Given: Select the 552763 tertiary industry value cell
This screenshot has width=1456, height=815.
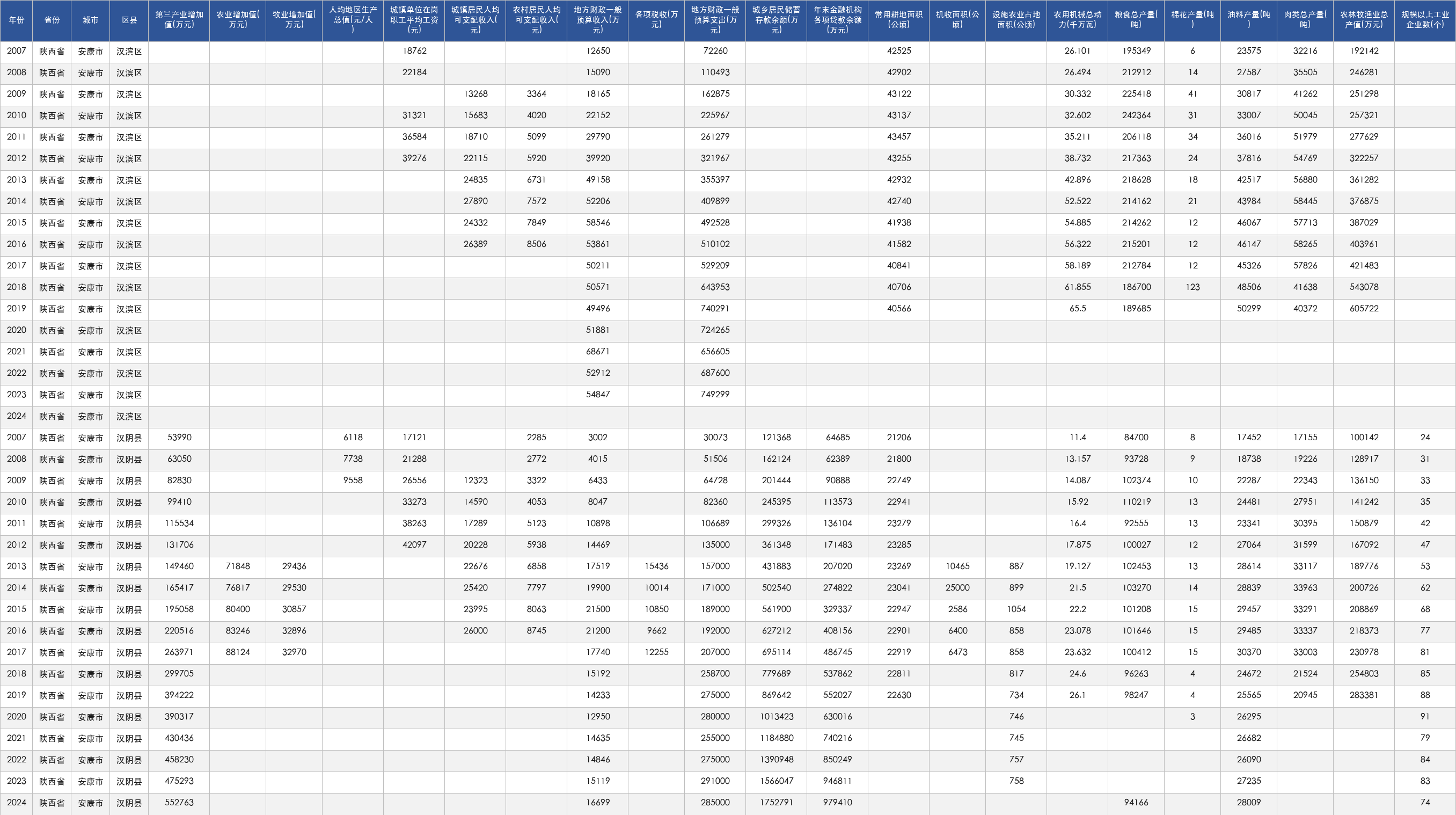Looking at the screenshot, I should [179, 803].
